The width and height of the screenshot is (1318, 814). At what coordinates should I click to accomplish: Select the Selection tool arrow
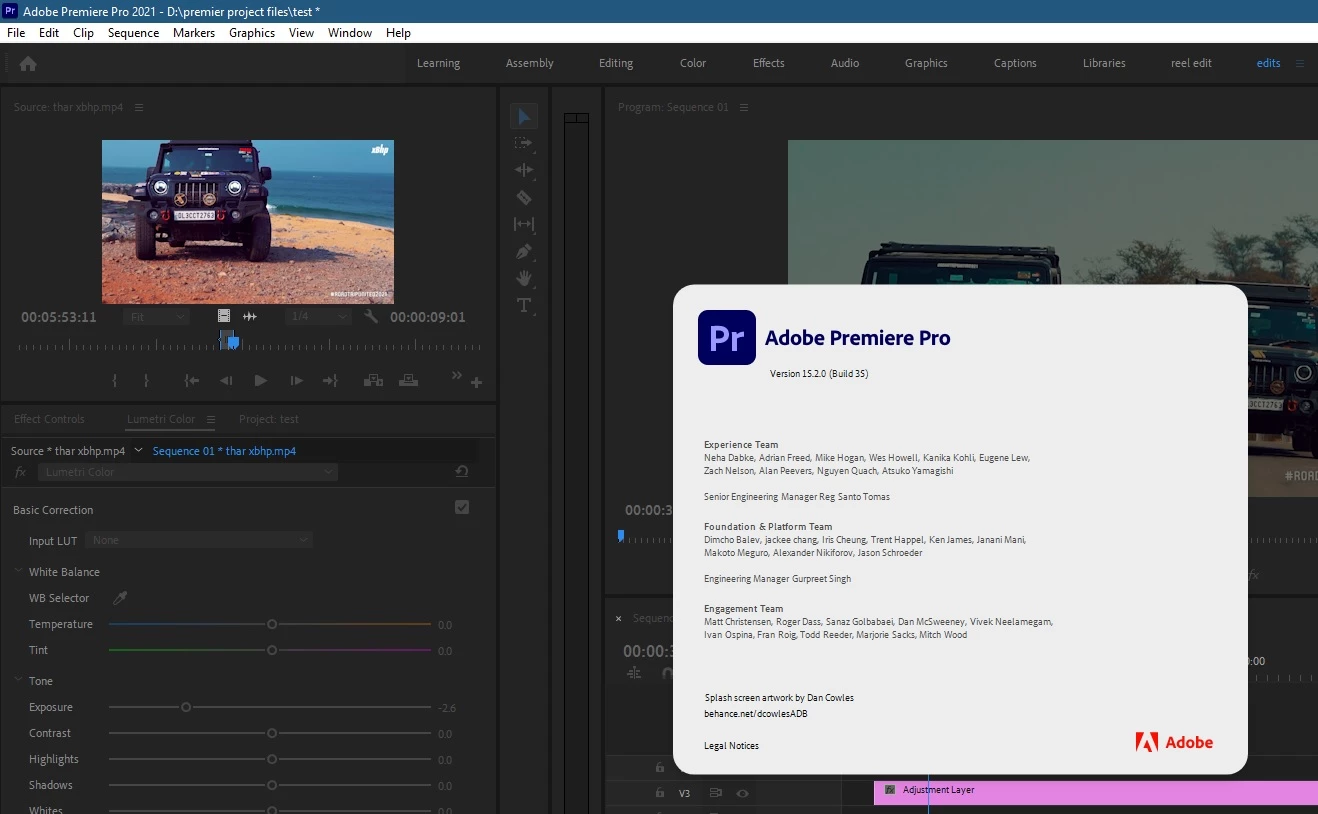coord(524,116)
